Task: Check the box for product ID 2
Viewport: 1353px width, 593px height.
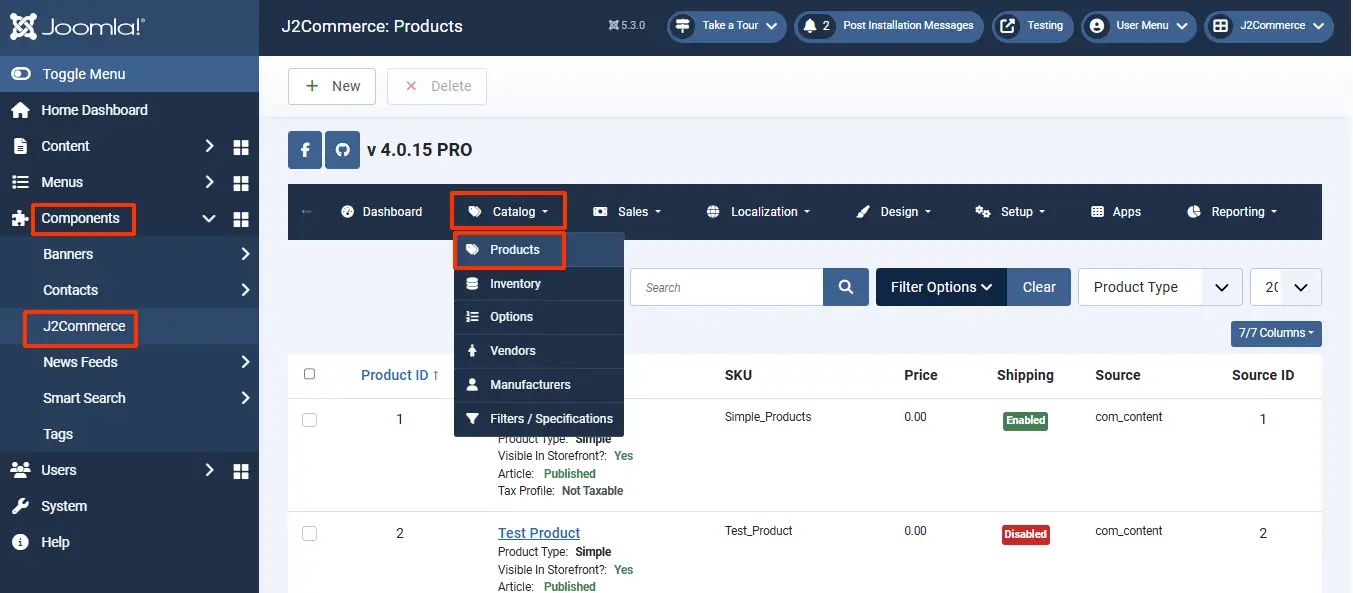Action: click(x=309, y=534)
